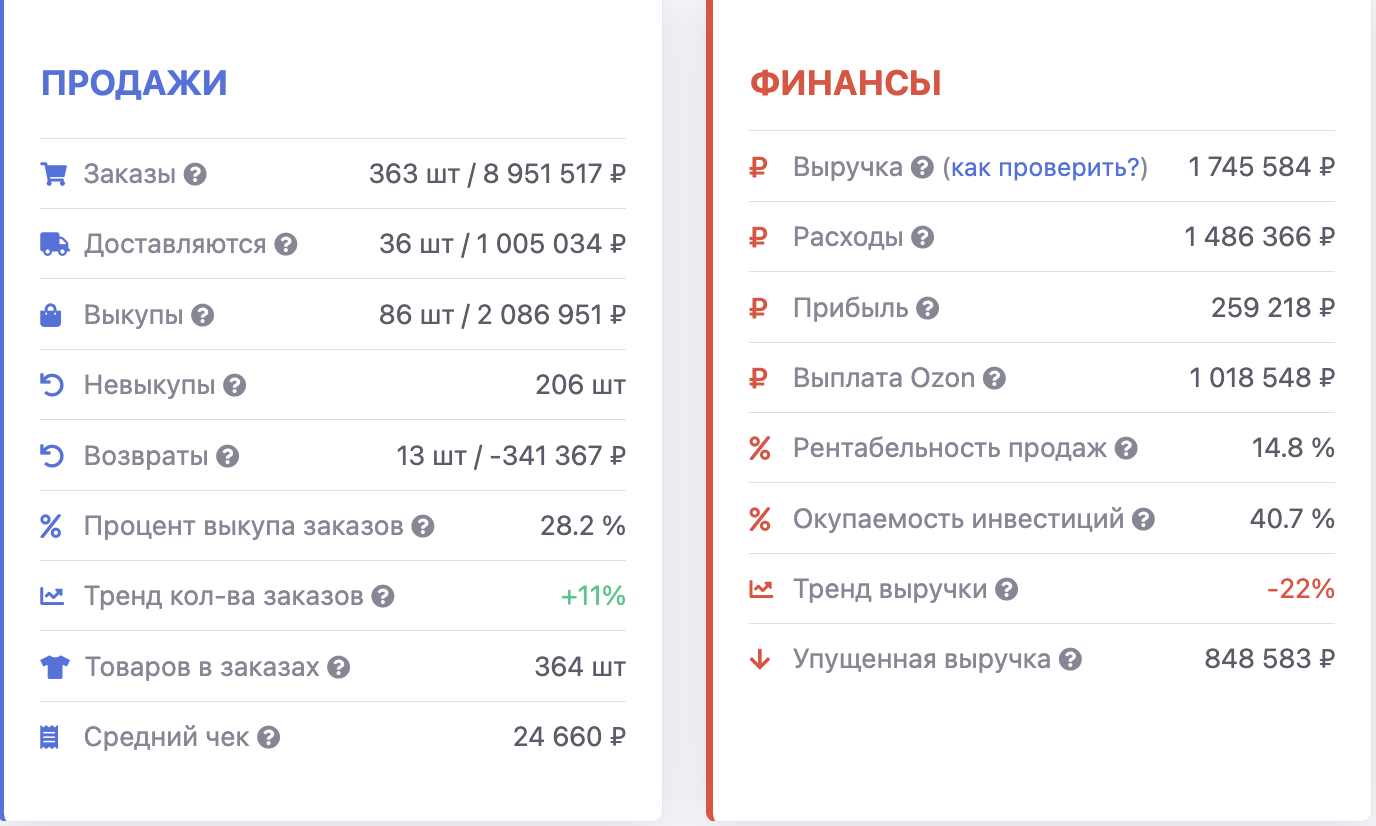Click the help icon beside Невыкупы

[234, 386]
